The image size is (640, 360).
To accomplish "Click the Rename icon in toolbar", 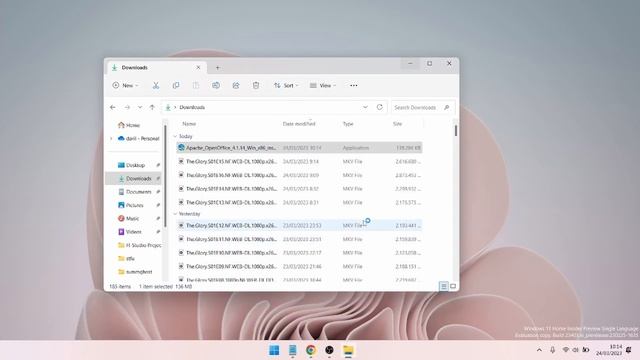I will (x=216, y=85).
